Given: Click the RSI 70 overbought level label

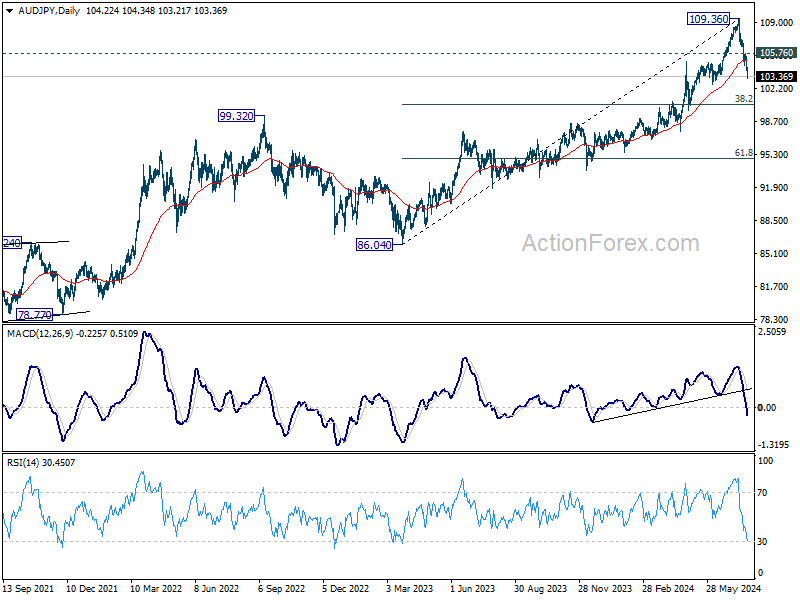Looking at the screenshot, I should pos(762,493).
